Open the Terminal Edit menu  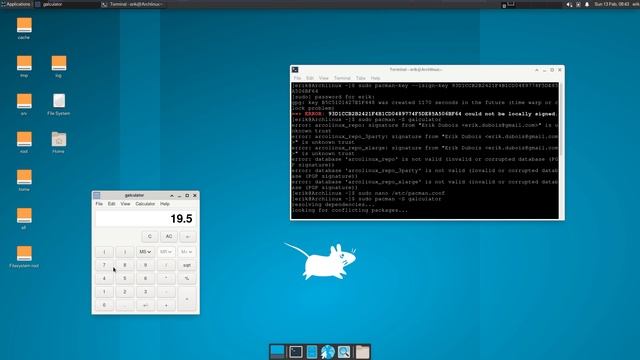(310, 78)
